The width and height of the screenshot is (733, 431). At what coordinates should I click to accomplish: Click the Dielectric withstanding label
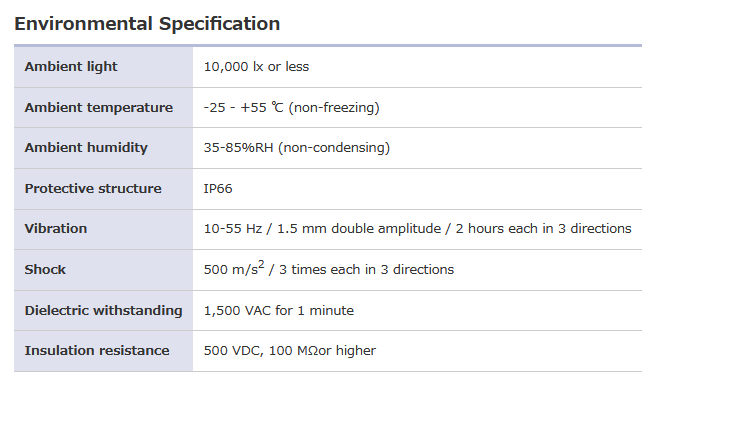click(103, 311)
